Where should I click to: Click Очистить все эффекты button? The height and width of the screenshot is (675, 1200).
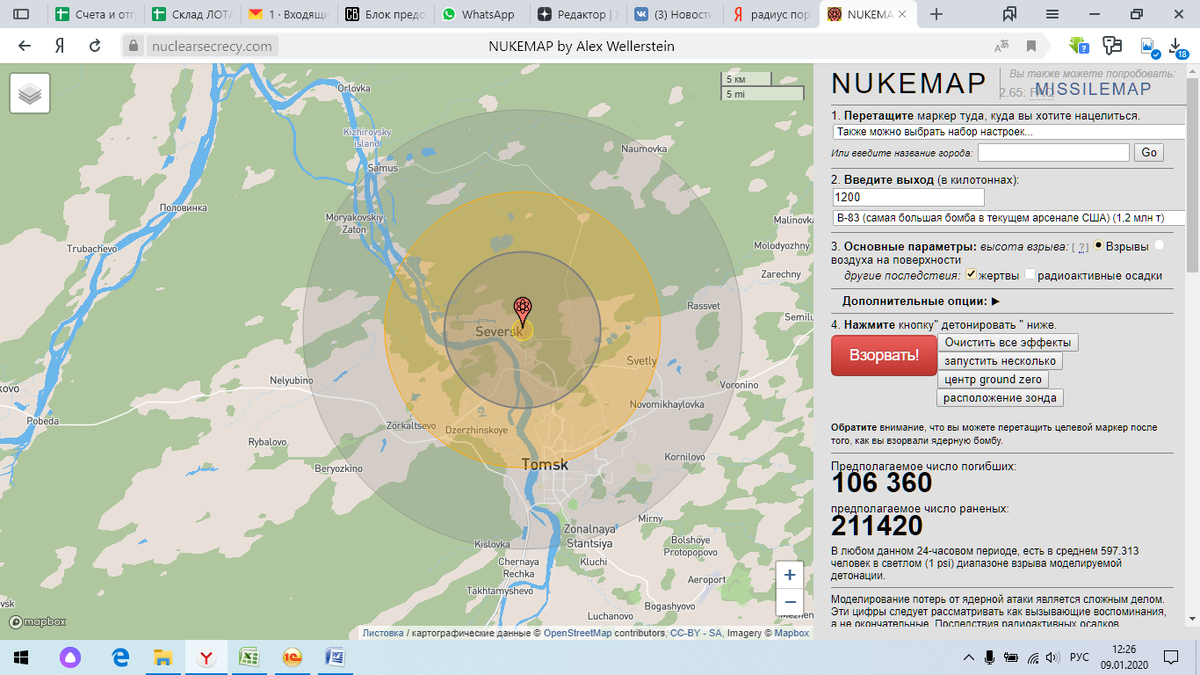[x=1008, y=342]
